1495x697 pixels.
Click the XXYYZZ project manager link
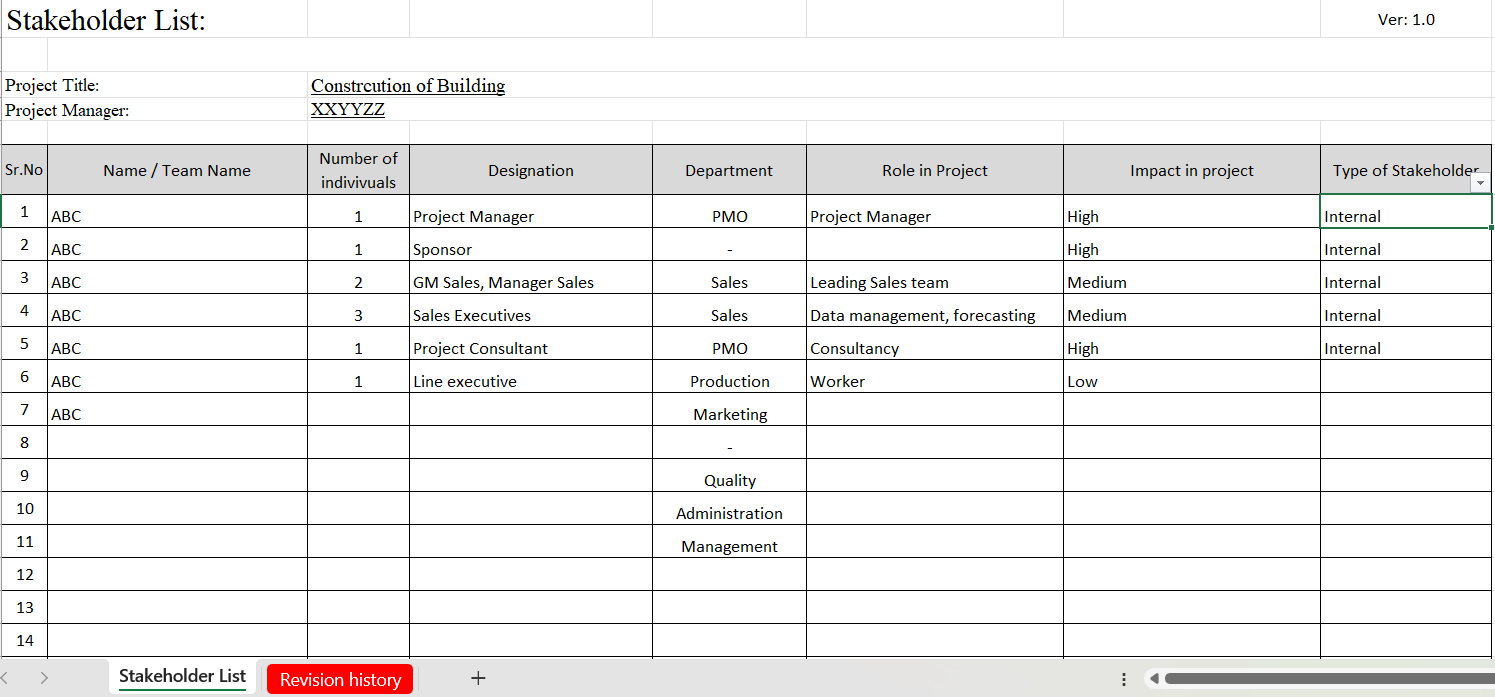point(347,109)
